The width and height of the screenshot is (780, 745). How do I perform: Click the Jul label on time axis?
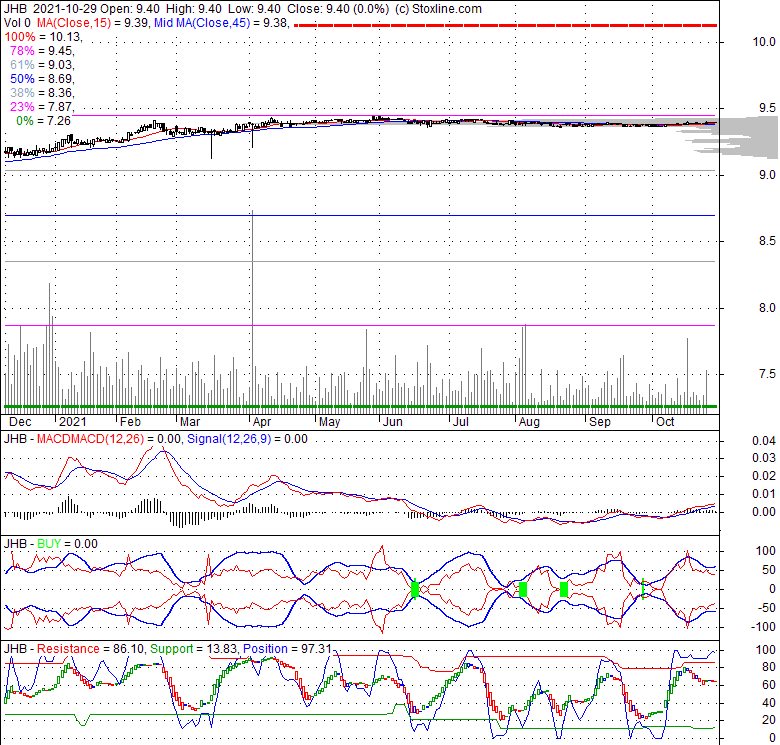(461, 422)
